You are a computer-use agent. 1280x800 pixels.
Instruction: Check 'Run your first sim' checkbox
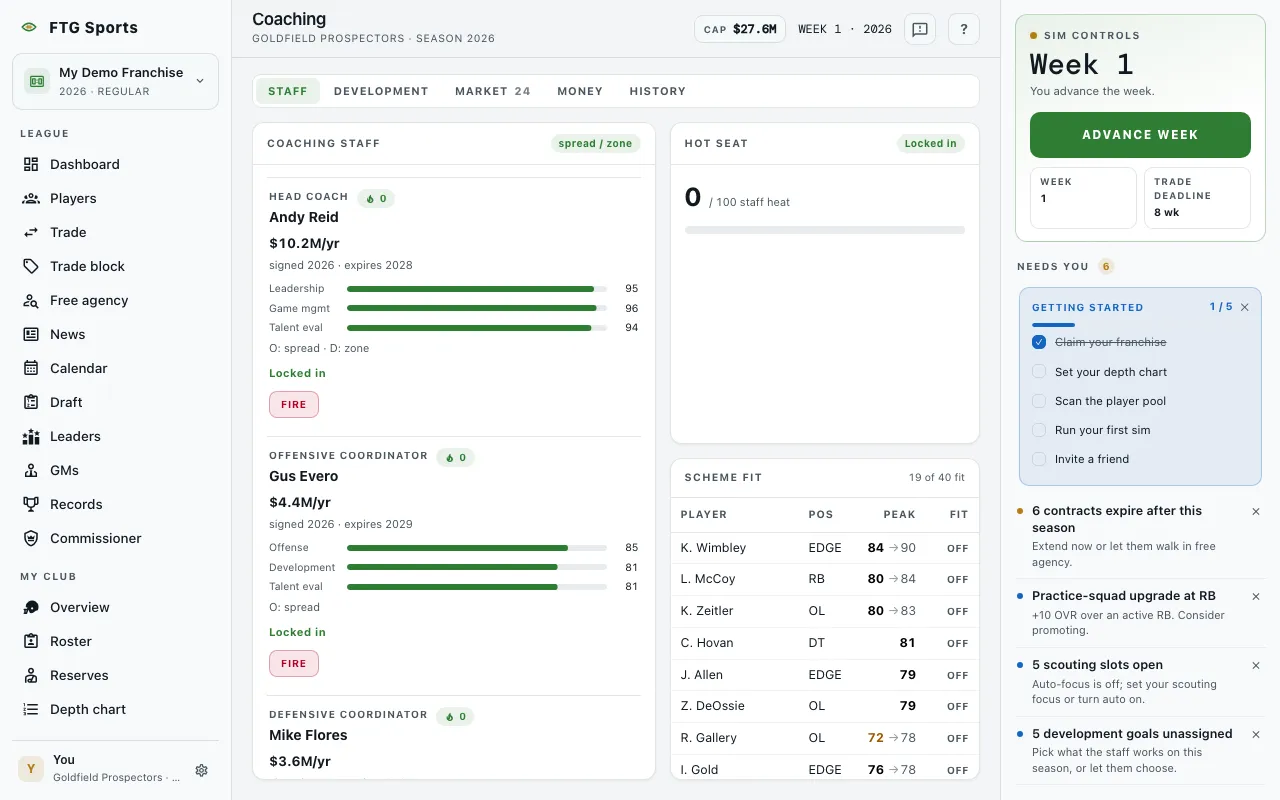1039,430
